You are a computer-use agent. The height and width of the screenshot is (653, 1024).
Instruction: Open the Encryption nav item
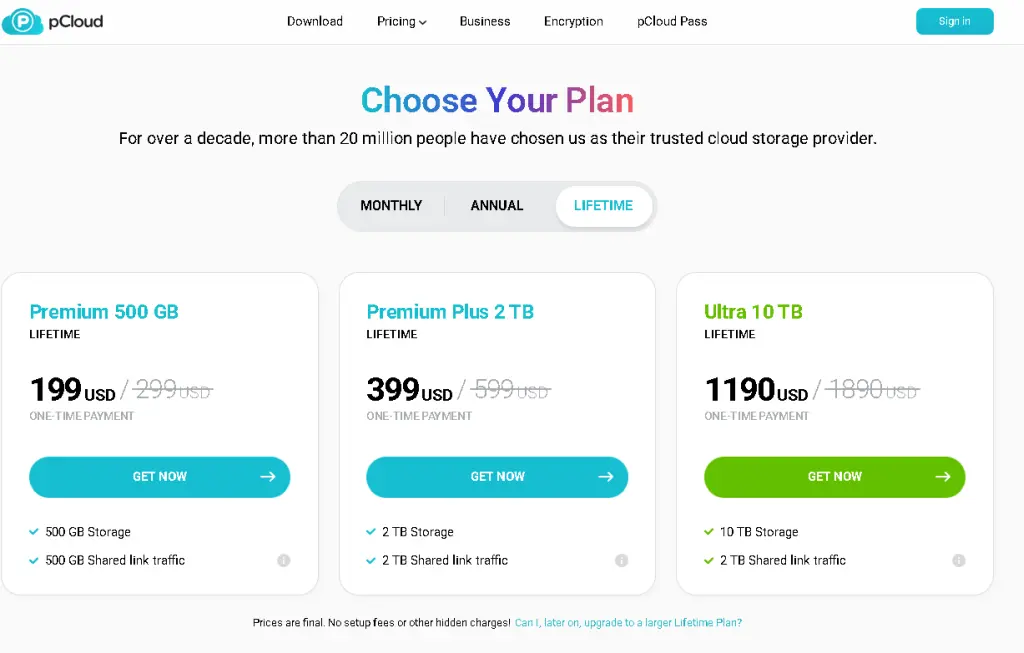[x=573, y=22]
